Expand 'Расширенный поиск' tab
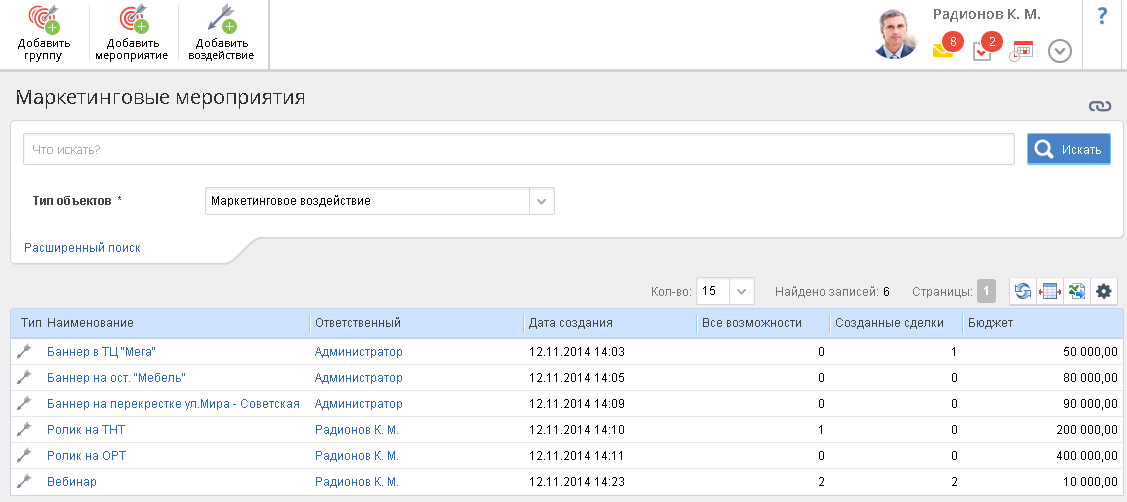This screenshot has width=1127, height=502. (82, 248)
